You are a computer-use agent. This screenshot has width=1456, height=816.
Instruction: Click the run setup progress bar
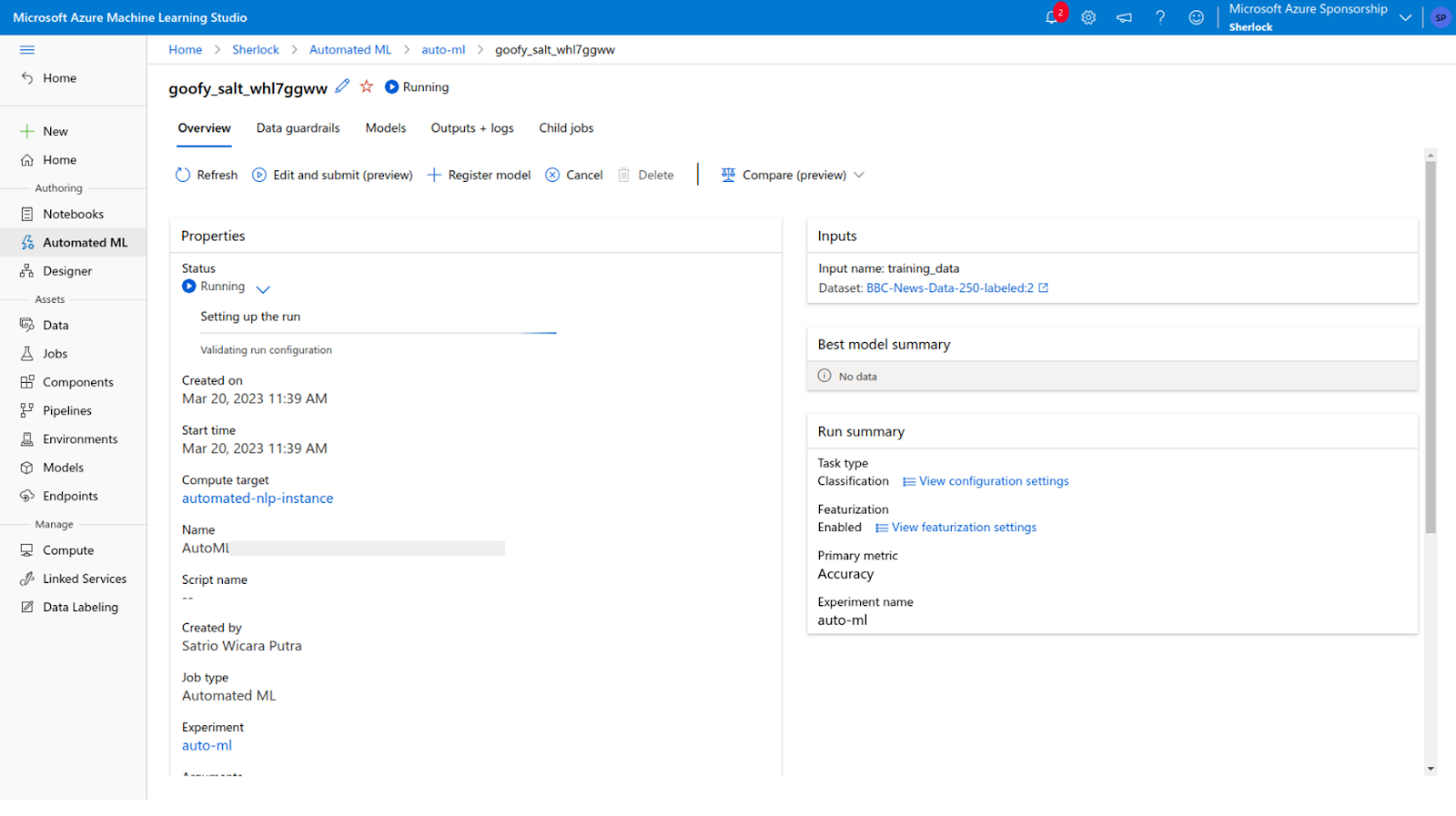tap(378, 333)
